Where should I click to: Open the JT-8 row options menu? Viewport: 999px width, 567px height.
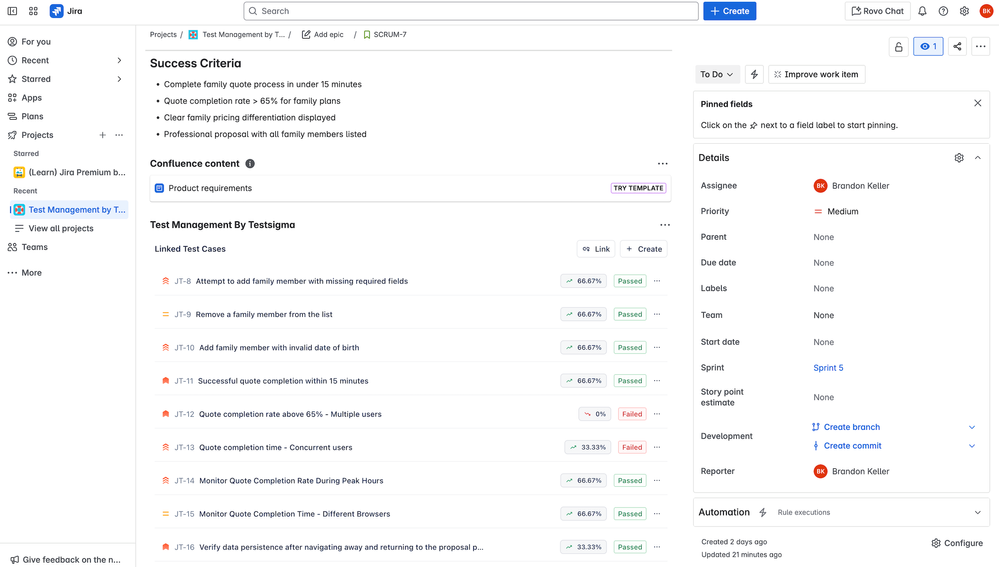tap(657, 281)
